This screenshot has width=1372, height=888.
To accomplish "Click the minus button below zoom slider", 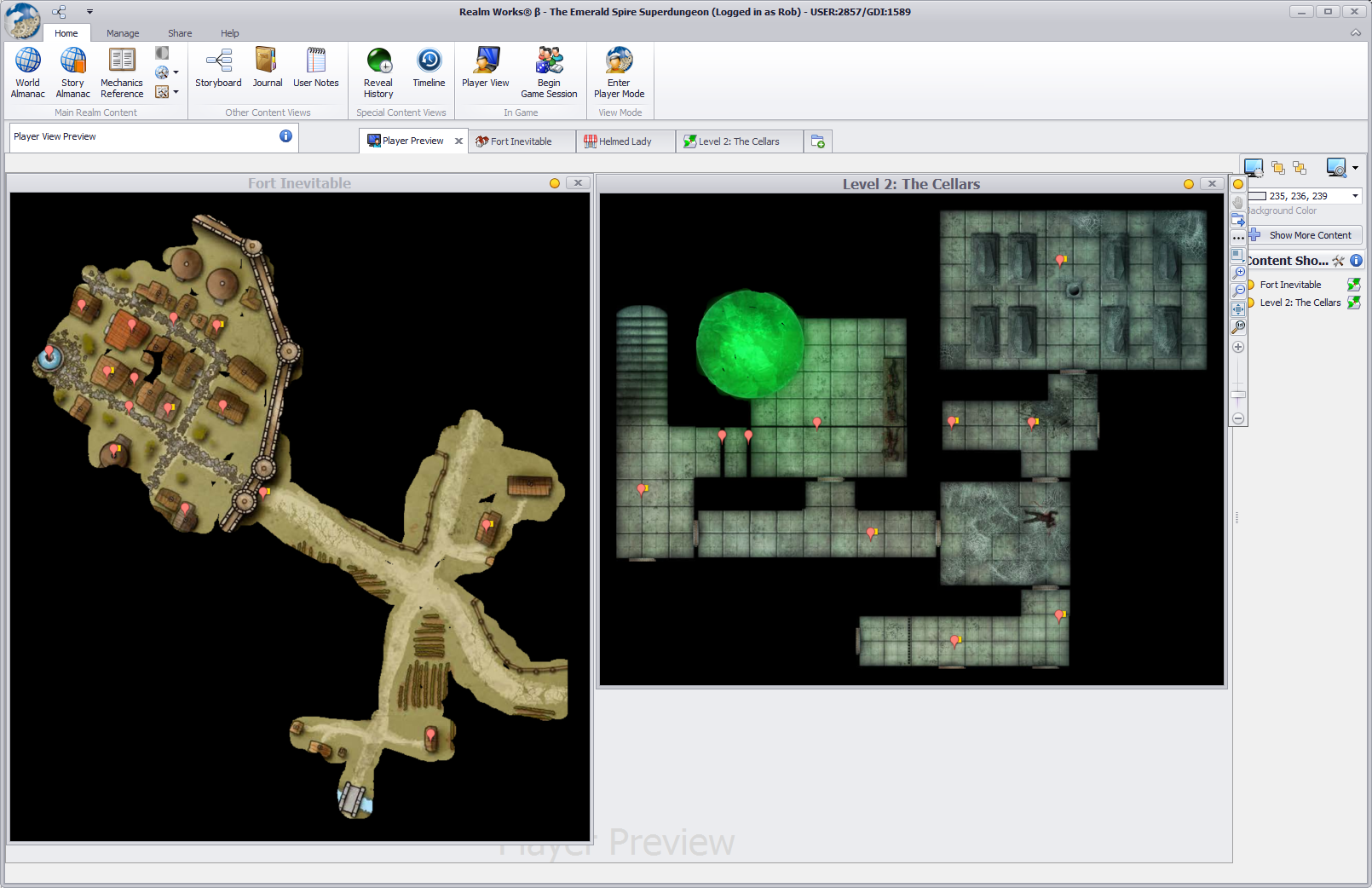I will [x=1238, y=418].
